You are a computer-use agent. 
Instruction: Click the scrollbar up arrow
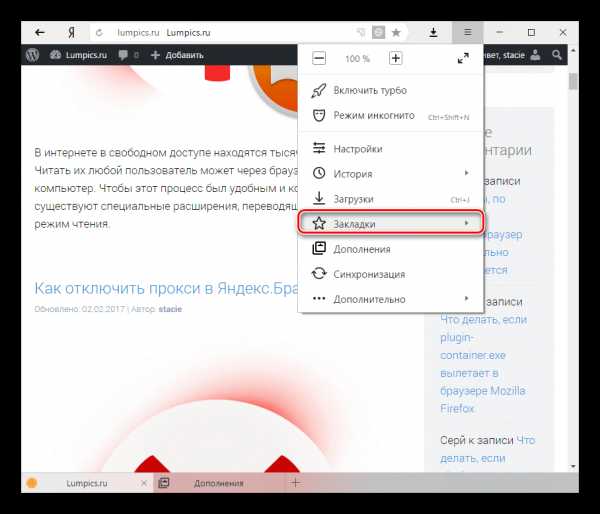573,51
